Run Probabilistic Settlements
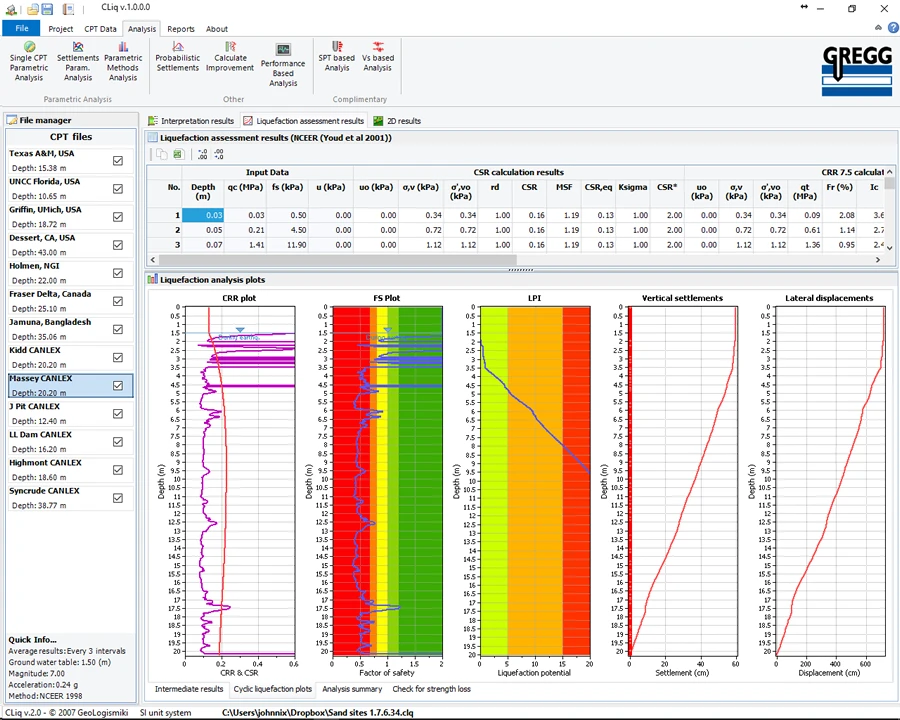900x720 pixels. click(x=178, y=56)
